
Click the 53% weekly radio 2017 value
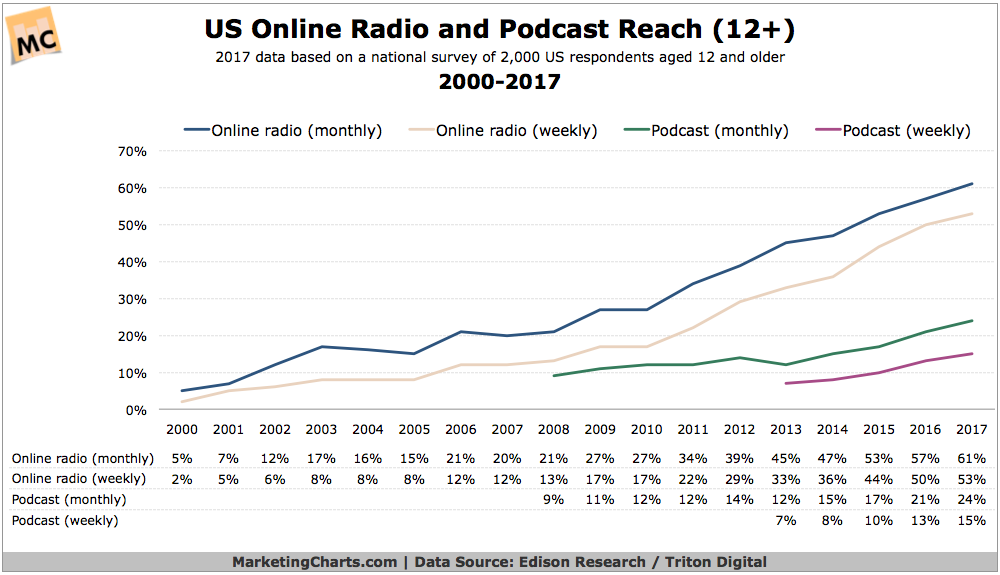[971, 479]
